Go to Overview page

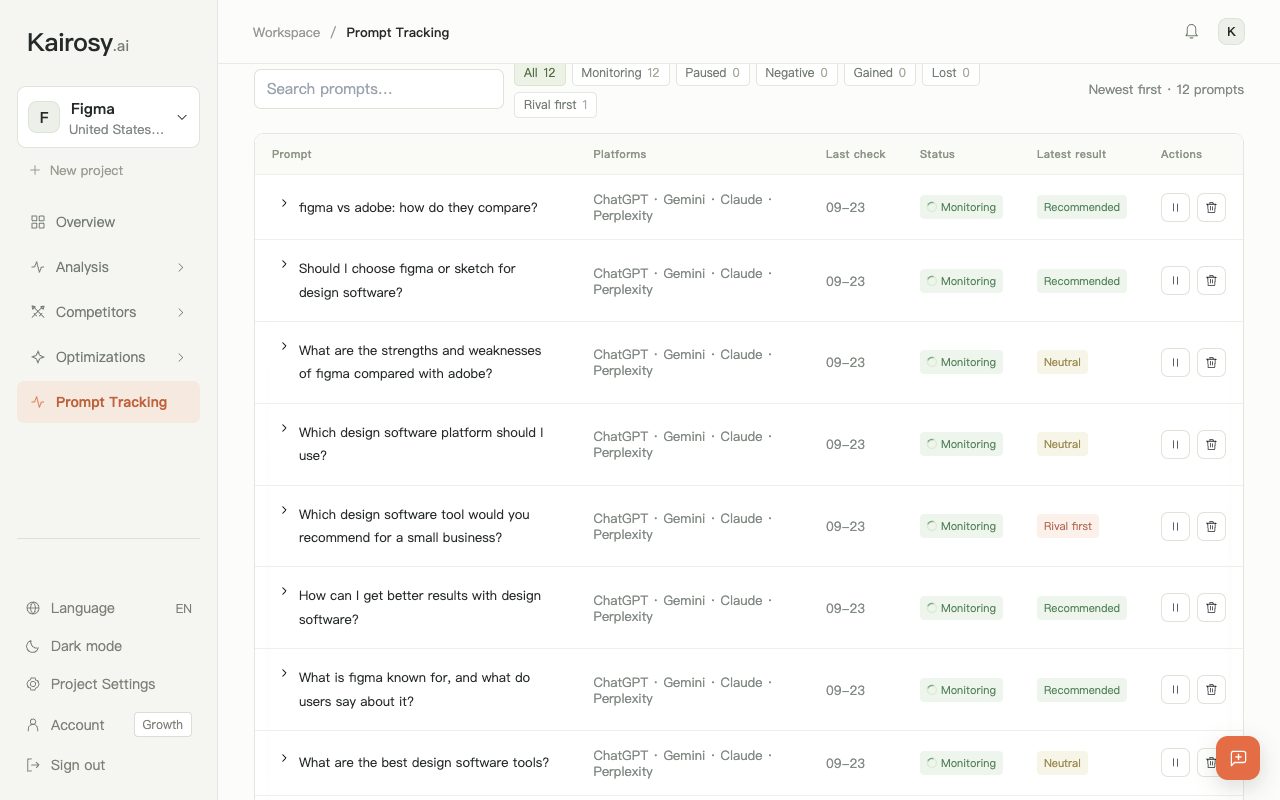(x=108, y=222)
